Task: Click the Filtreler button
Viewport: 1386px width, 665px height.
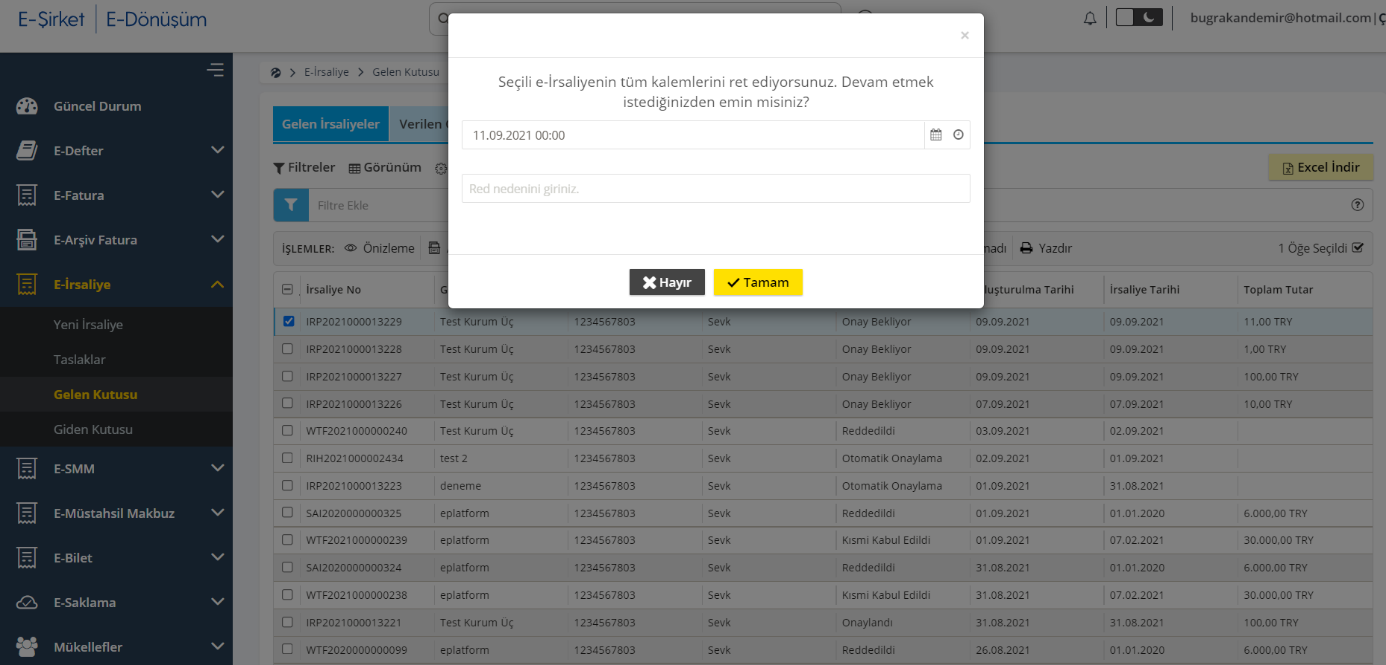Action: click(x=304, y=167)
